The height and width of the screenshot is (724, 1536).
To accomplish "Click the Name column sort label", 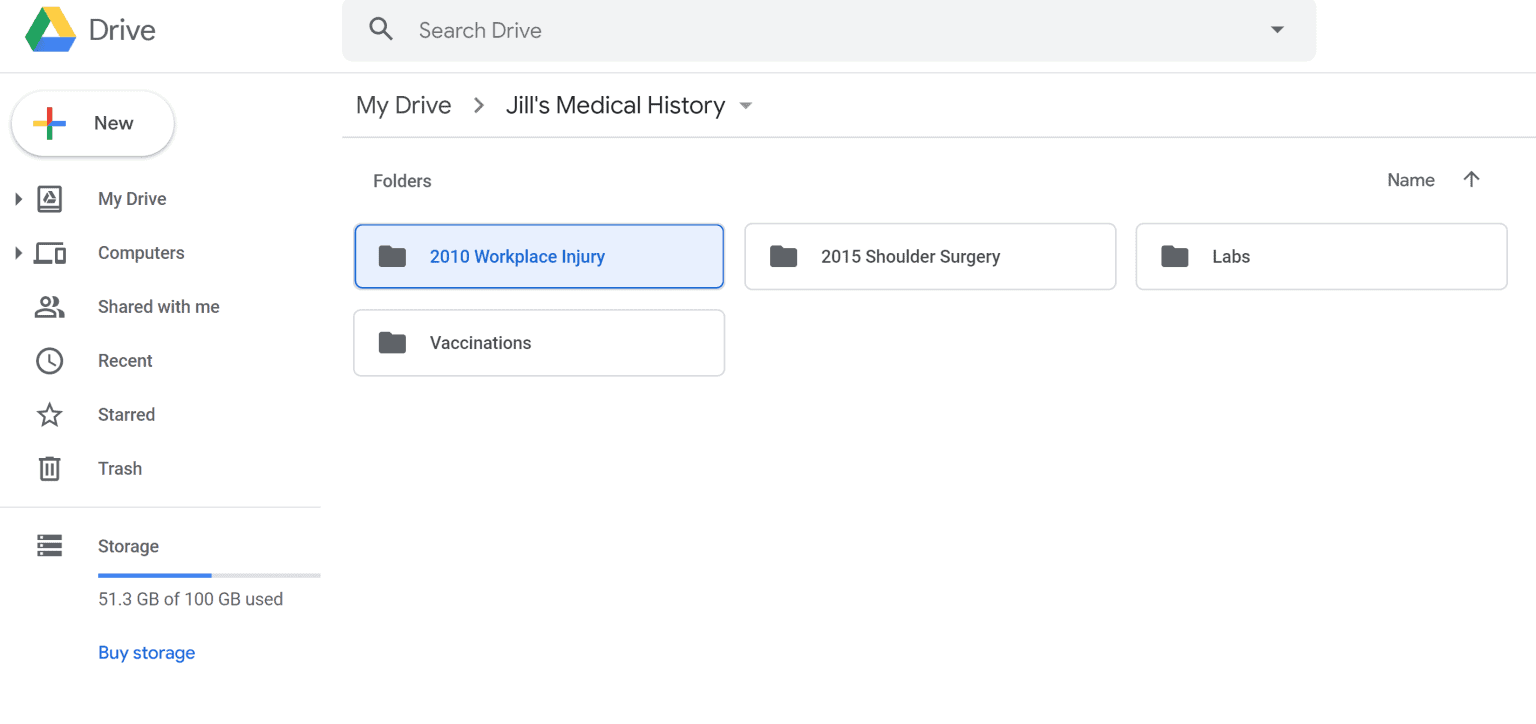I will pyautogui.click(x=1411, y=180).
